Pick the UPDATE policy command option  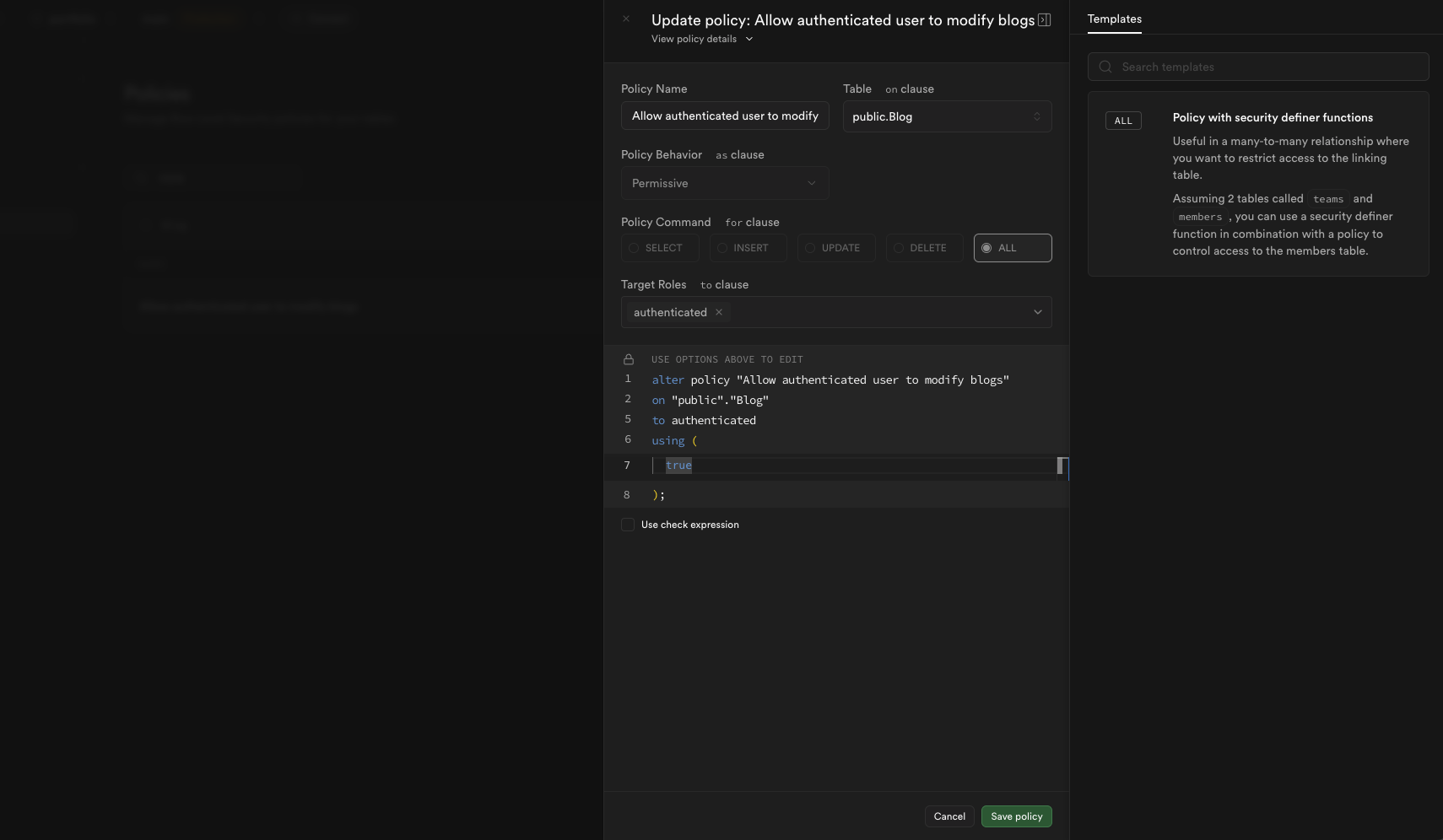point(836,248)
